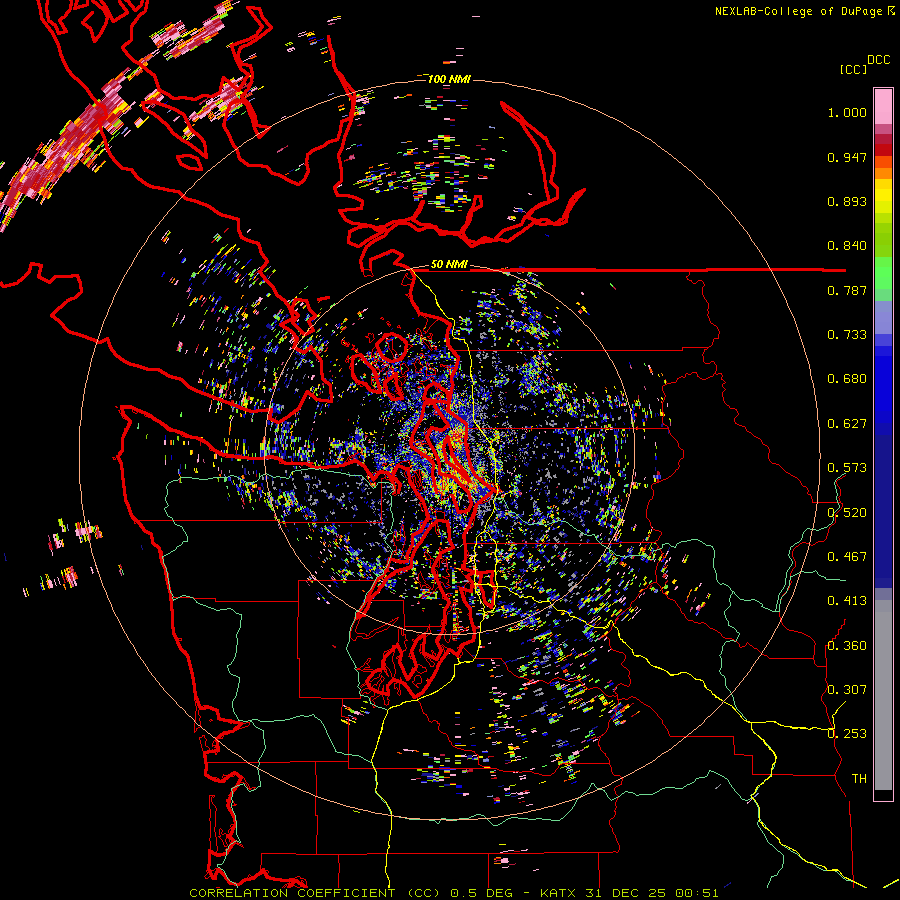Click the bright green segment of color bar

883,274
